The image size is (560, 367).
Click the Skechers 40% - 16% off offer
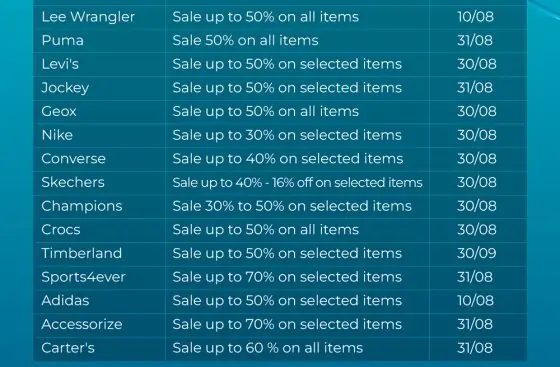tap(298, 182)
